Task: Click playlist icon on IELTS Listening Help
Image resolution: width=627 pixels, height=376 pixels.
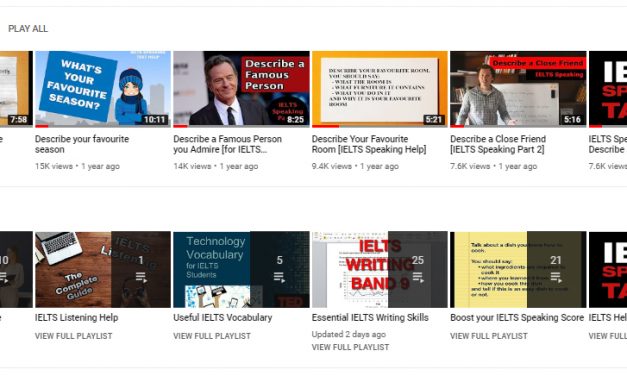Action: click(141, 277)
